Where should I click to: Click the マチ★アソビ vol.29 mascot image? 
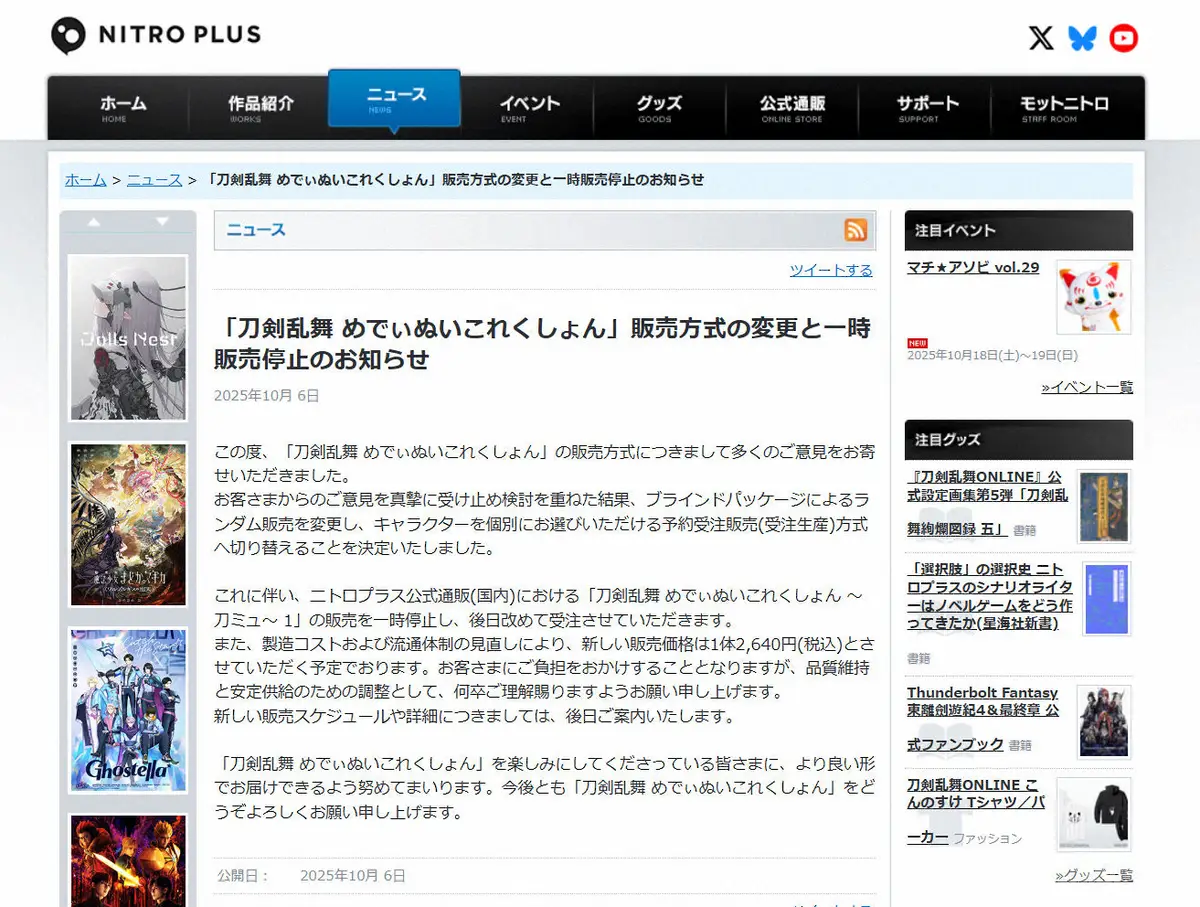point(1093,297)
